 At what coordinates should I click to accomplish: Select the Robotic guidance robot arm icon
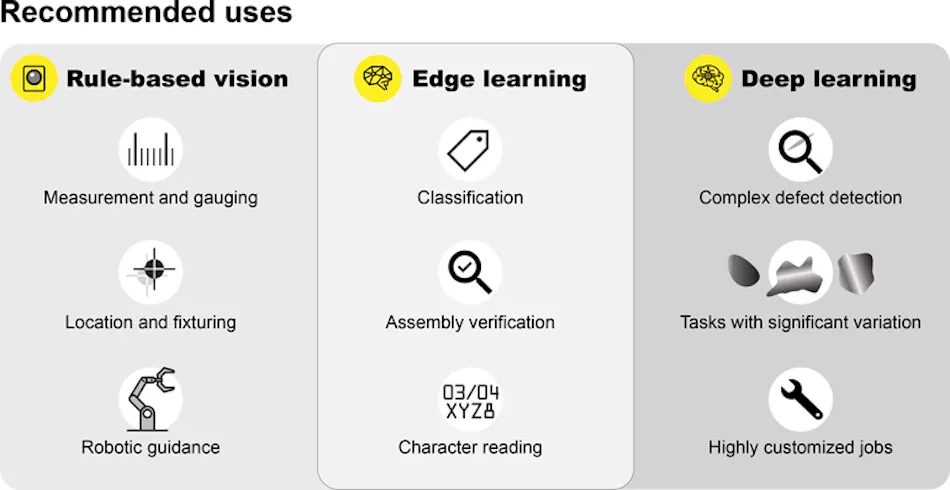coord(151,398)
